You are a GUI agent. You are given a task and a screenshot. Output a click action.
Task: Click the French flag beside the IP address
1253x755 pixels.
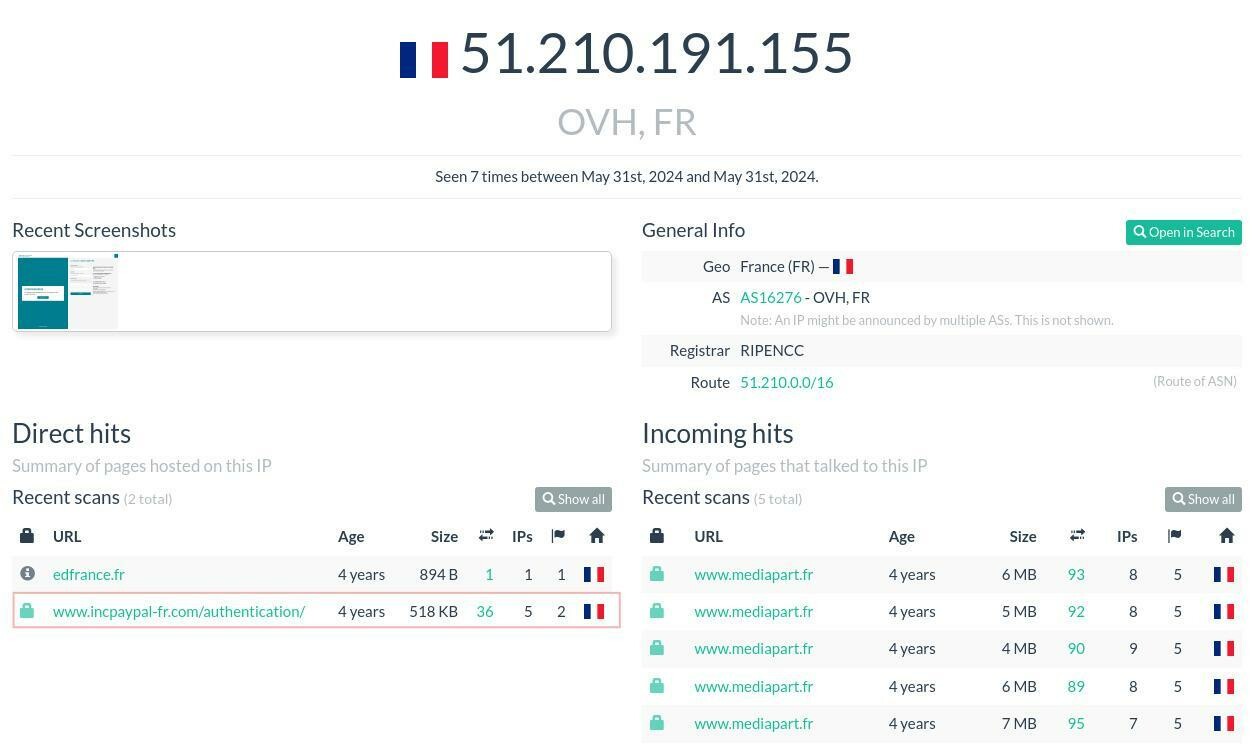click(424, 60)
